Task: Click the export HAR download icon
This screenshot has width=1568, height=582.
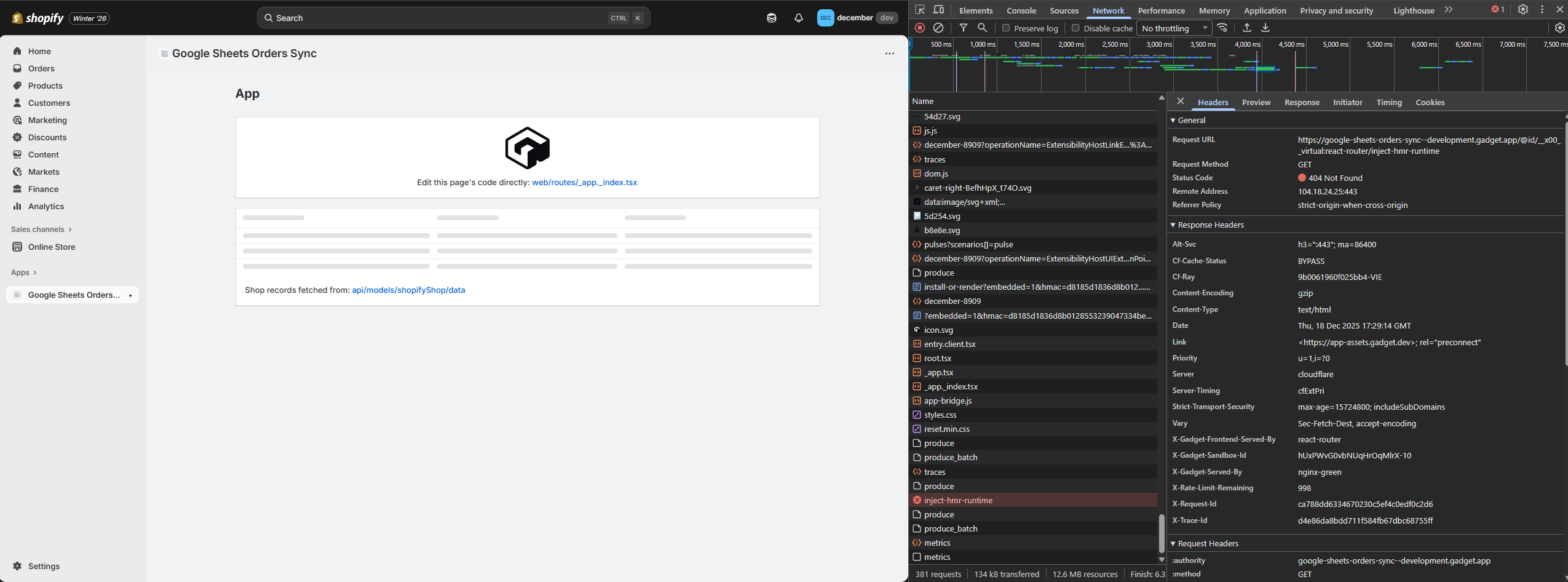Action: tap(1265, 28)
